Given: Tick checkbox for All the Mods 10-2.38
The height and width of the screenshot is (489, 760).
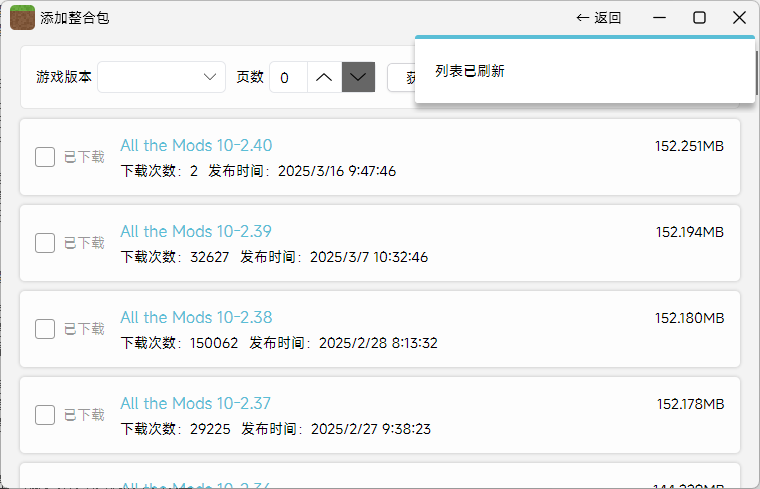Looking at the screenshot, I should pyautogui.click(x=45, y=329).
